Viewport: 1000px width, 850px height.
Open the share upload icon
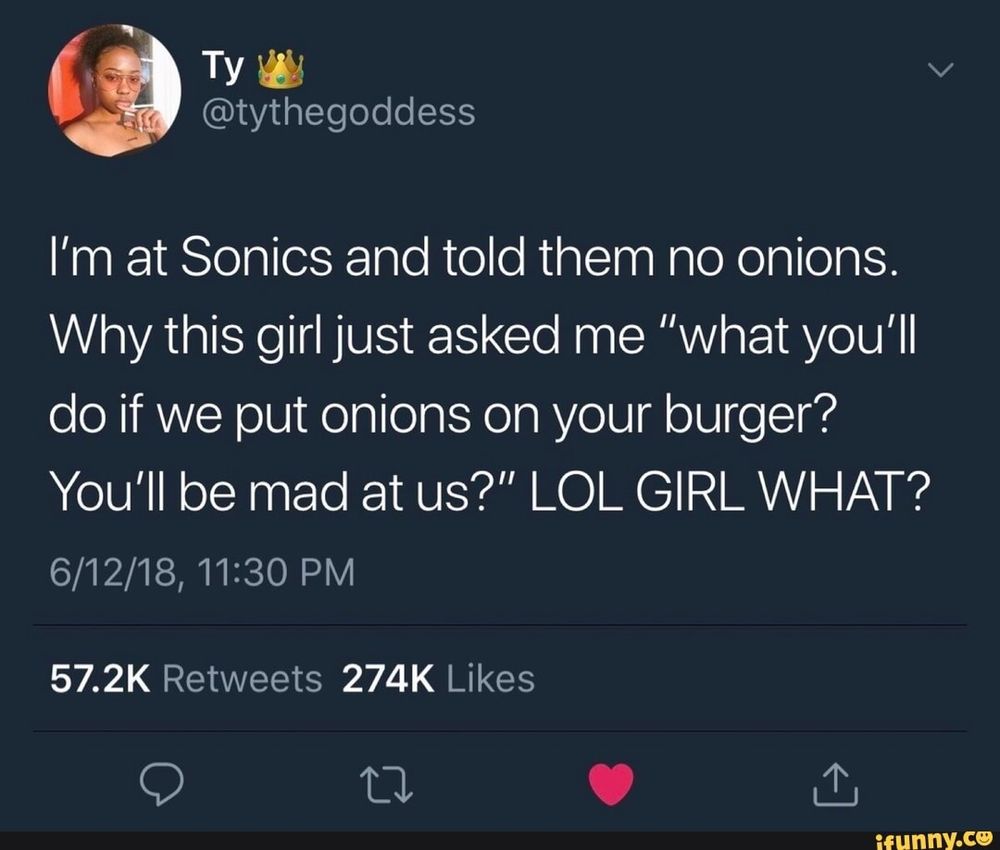(835, 784)
